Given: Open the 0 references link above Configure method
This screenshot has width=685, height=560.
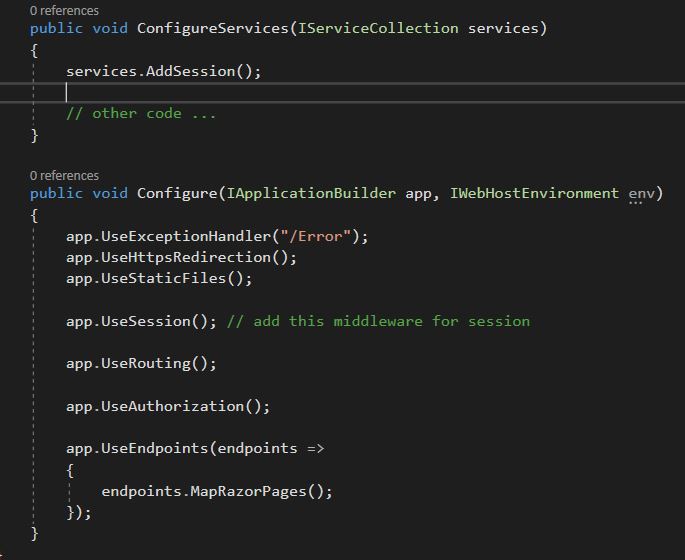Looking at the screenshot, I should [x=64, y=175].
